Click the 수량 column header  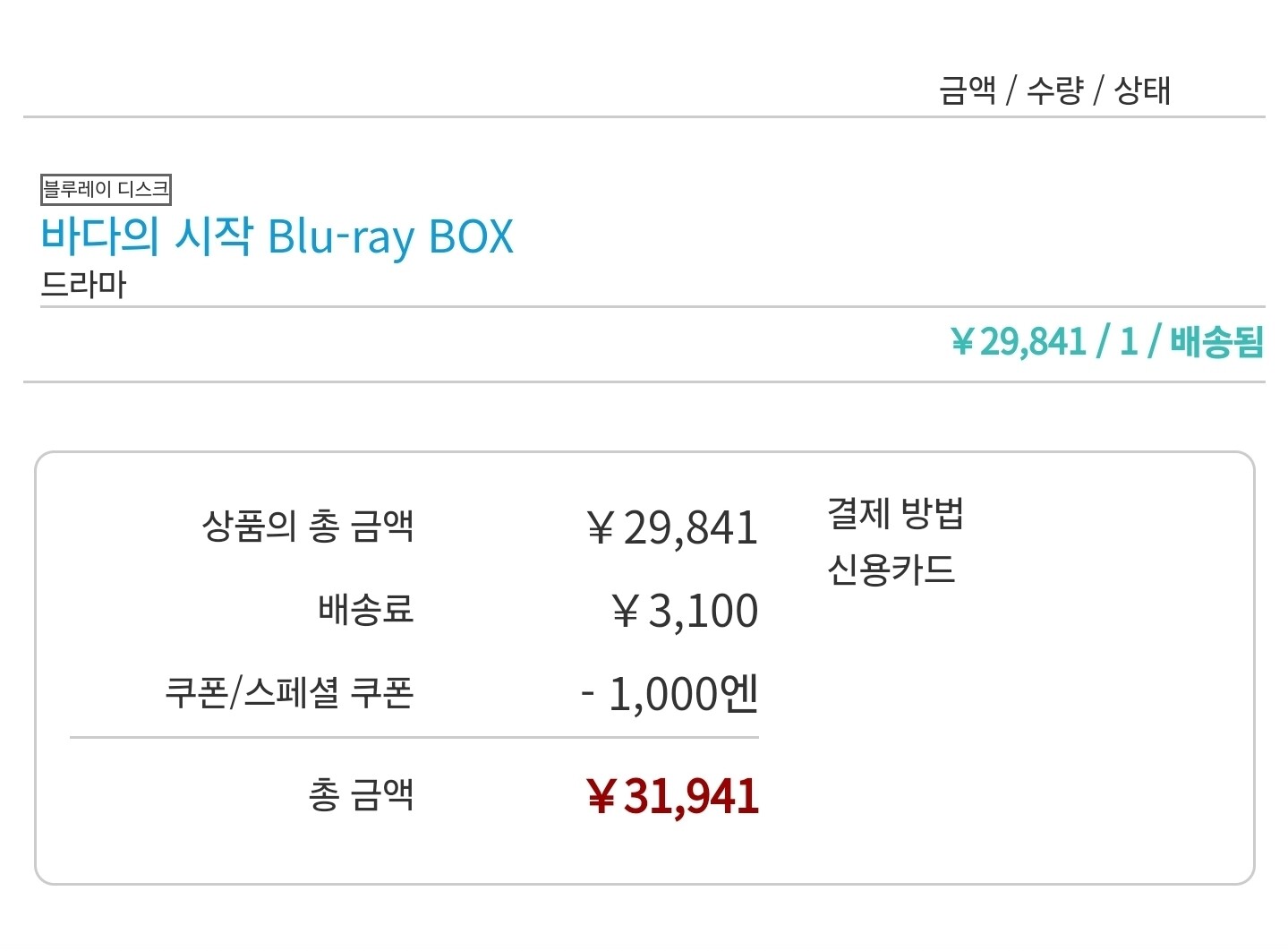(x=1054, y=90)
